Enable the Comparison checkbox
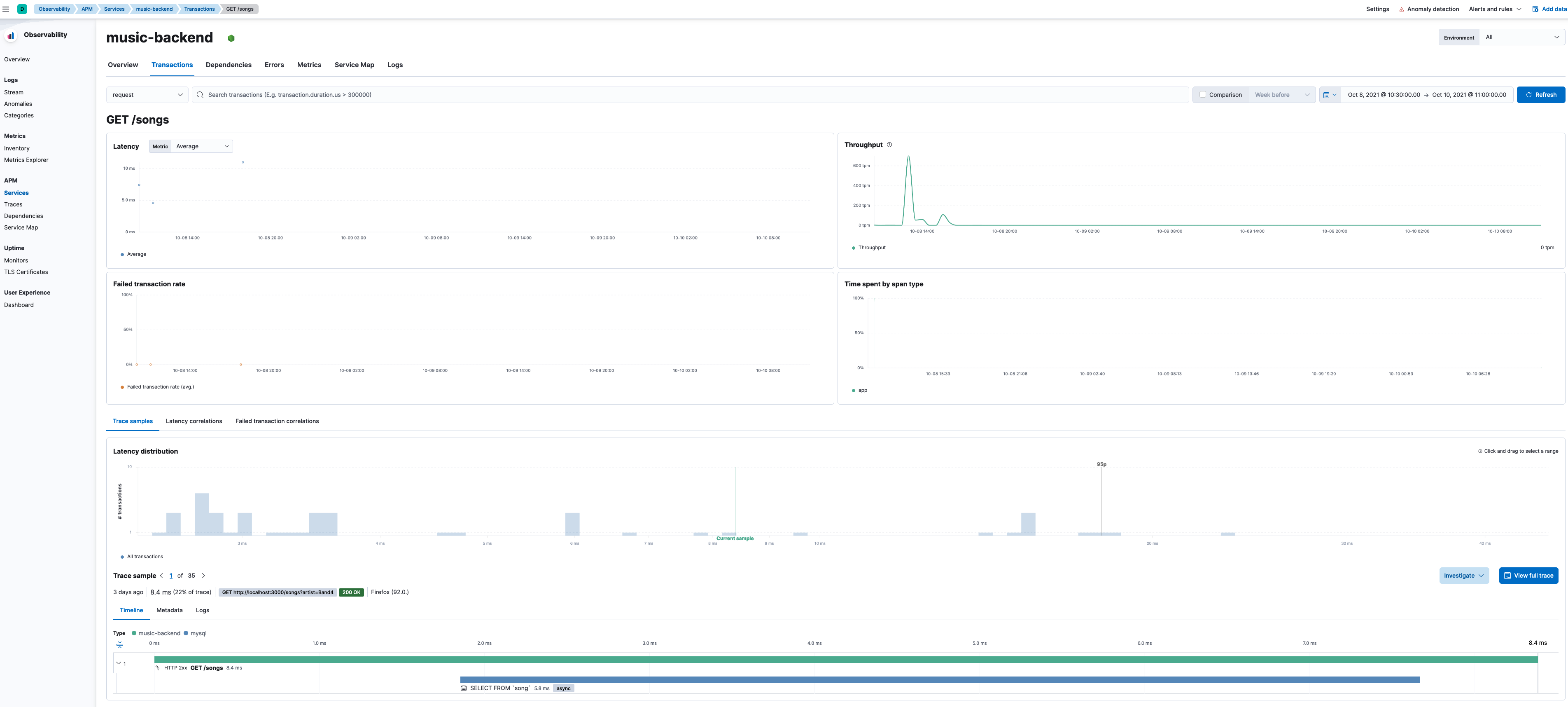The height and width of the screenshot is (707, 1568). coord(1202,94)
